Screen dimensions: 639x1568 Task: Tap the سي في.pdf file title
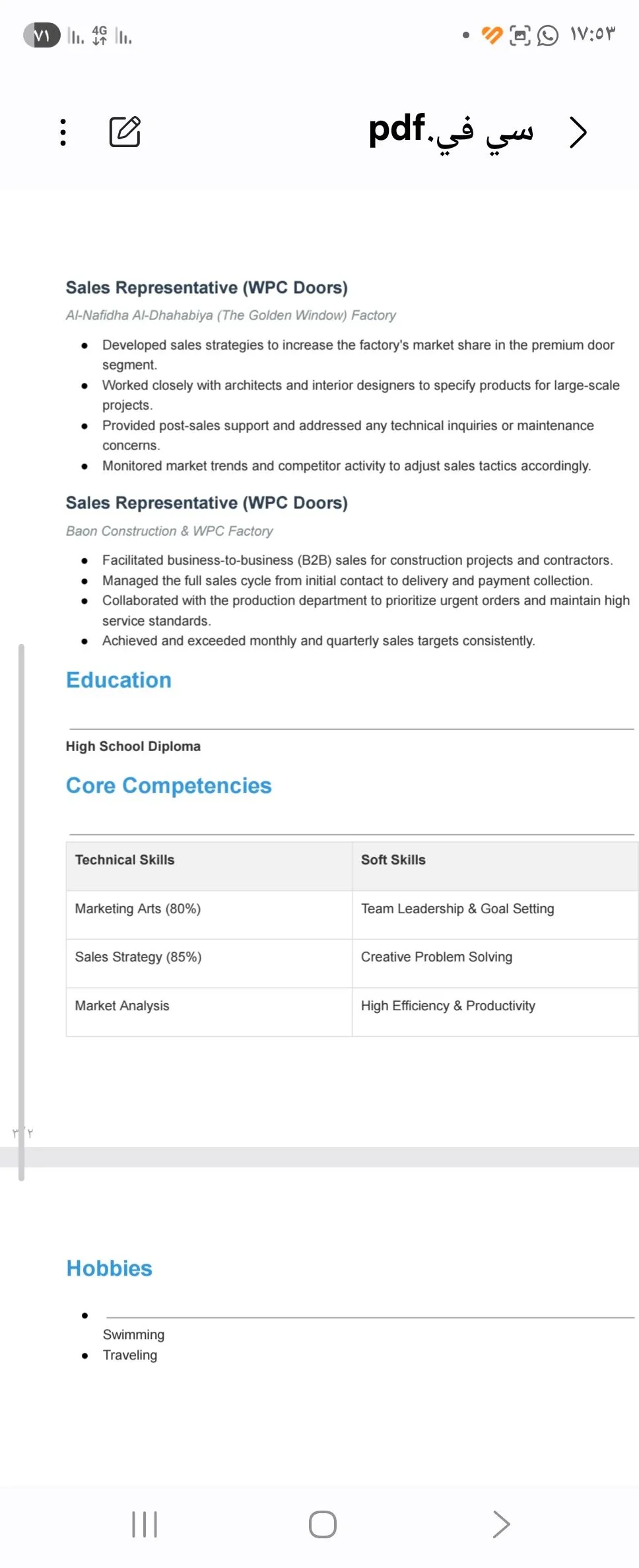click(451, 131)
